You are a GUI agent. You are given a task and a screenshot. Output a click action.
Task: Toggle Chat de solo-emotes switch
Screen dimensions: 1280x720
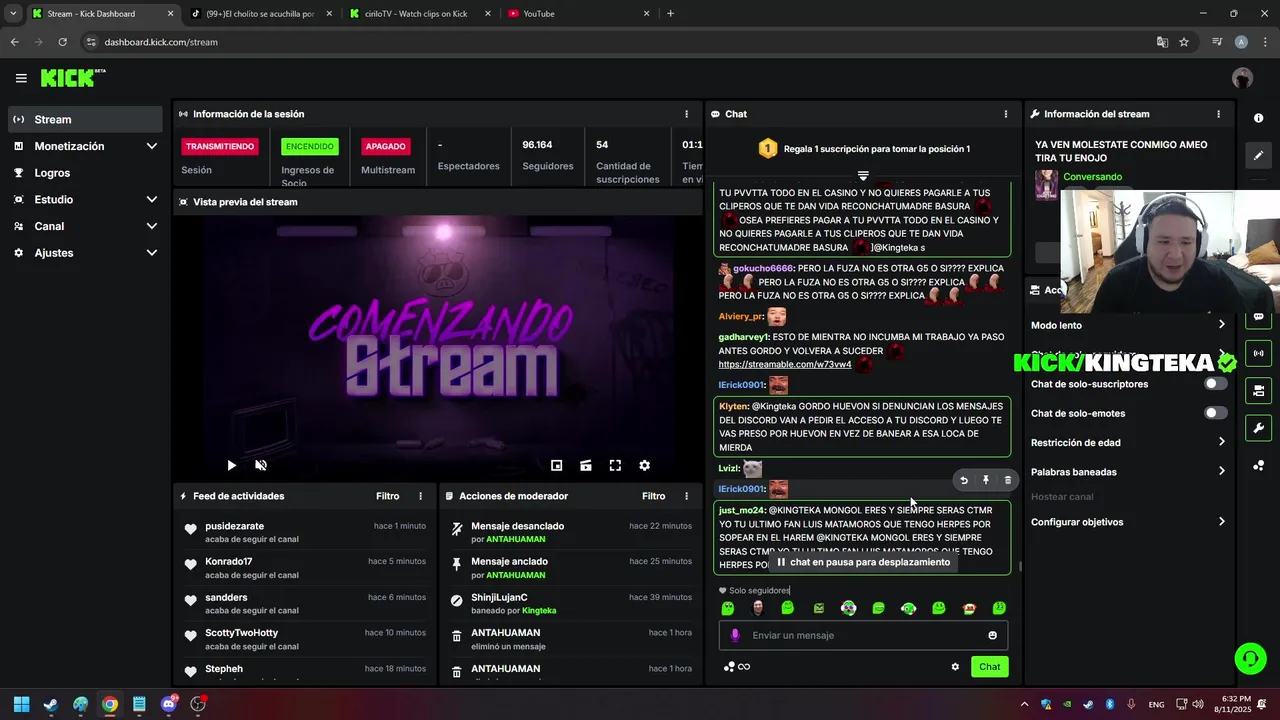(1215, 413)
